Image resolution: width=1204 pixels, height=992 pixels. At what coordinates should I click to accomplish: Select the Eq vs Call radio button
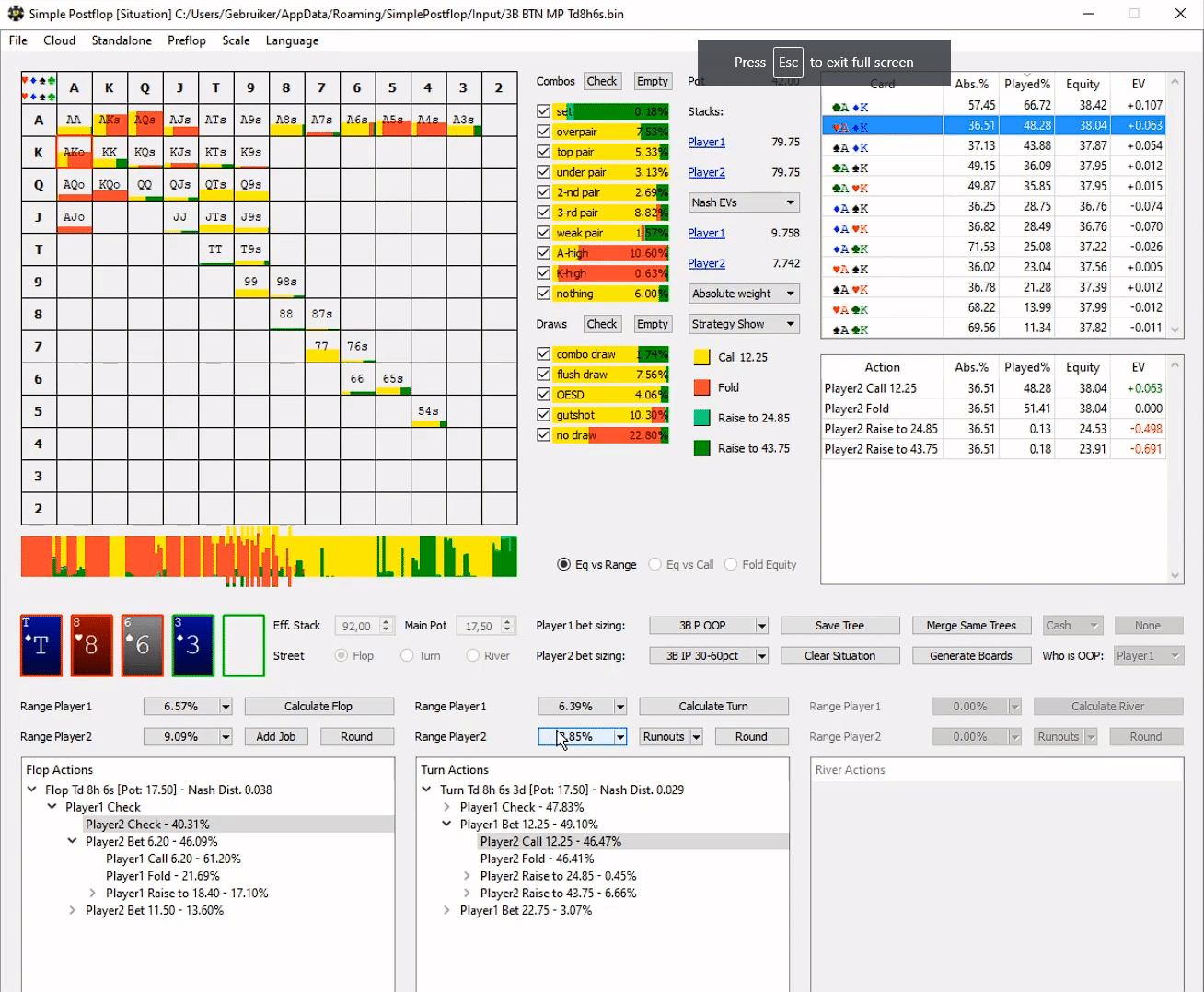pyautogui.click(x=655, y=565)
